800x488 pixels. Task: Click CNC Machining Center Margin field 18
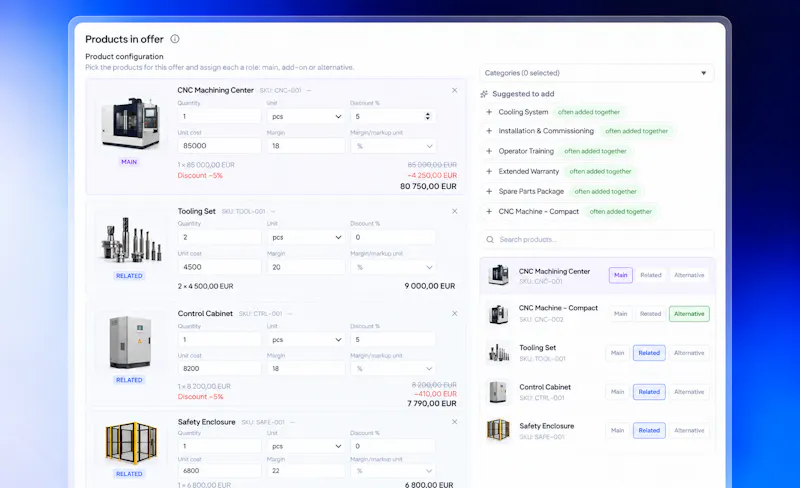point(306,146)
